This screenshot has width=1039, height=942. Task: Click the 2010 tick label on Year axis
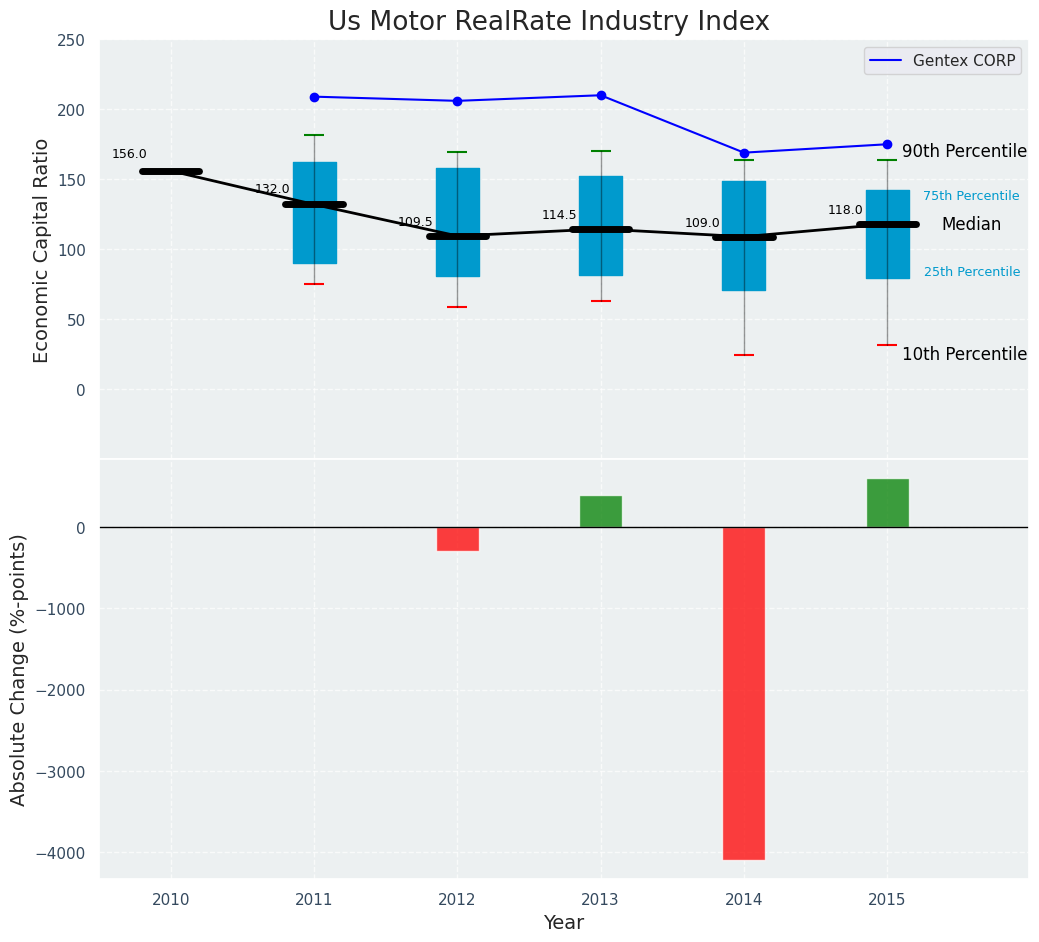pyautogui.click(x=171, y=900)
